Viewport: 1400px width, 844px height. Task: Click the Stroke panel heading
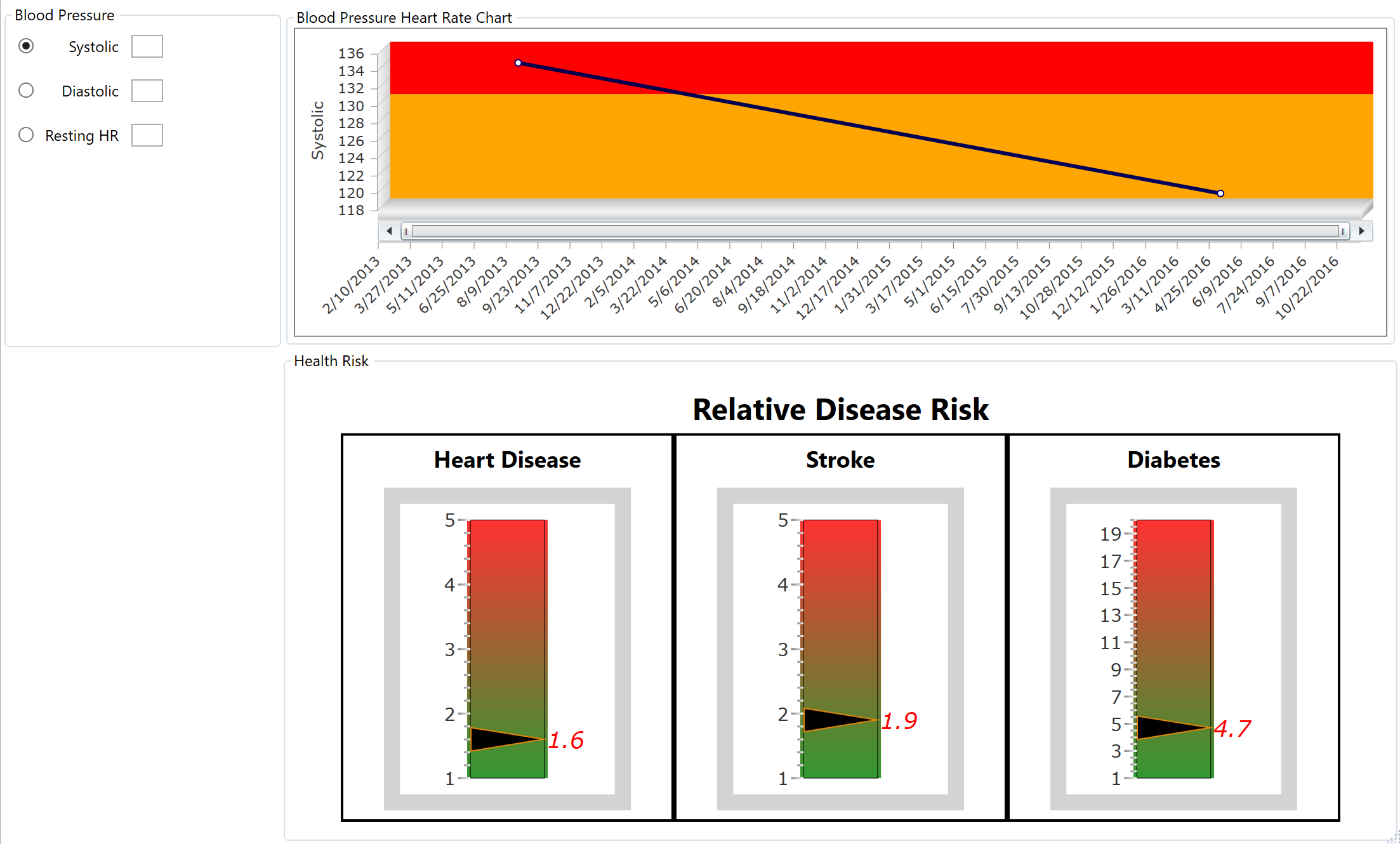click(840, 460)
